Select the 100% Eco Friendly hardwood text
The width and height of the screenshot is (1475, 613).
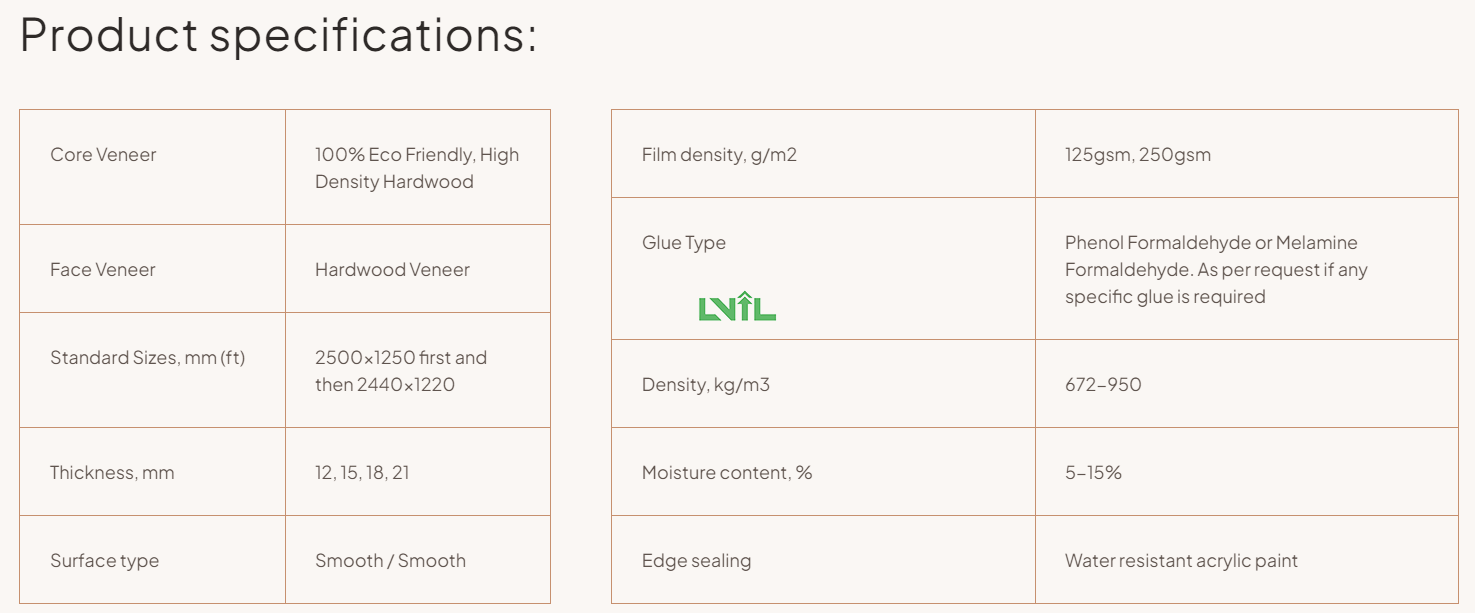(x=417, y=168)
